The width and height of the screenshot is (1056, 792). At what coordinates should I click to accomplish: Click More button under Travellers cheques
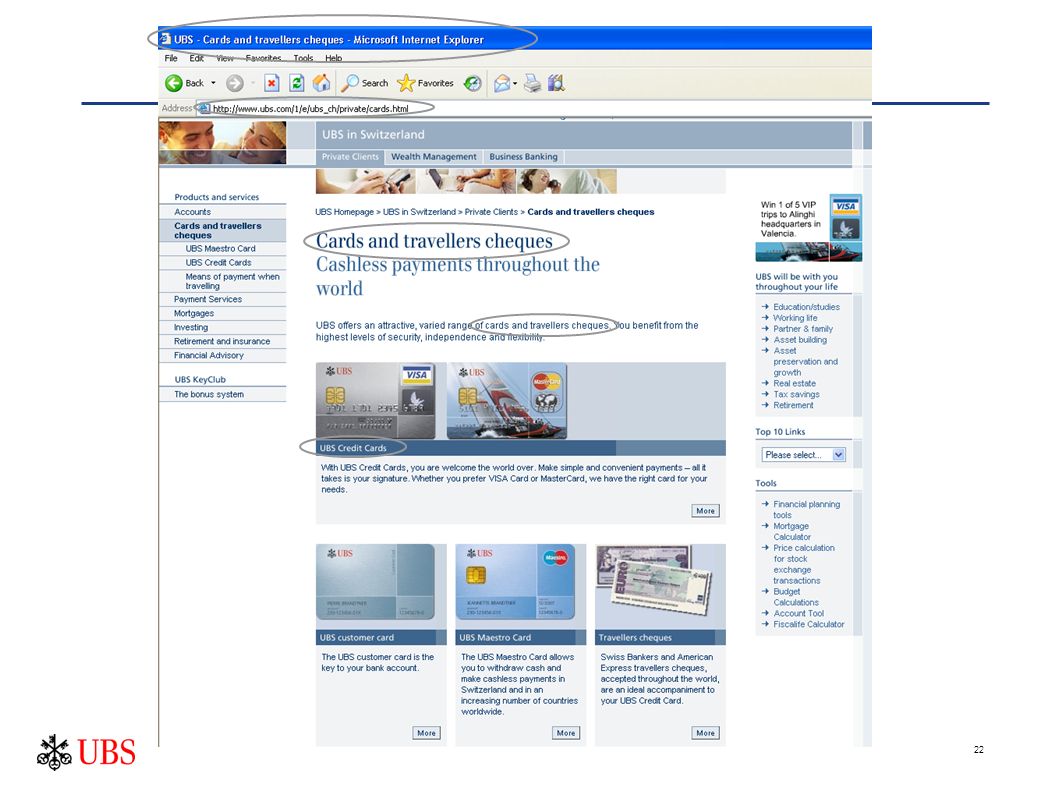pos(705,733)
